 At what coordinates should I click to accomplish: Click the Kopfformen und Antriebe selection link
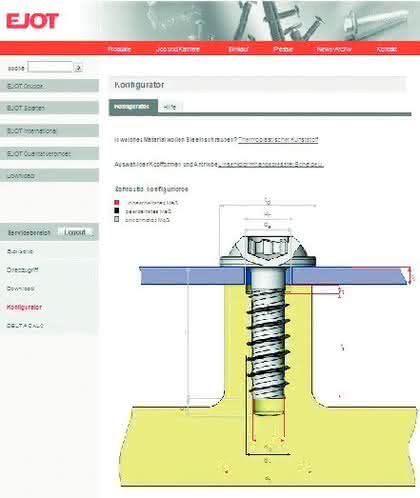pos(271,164)
